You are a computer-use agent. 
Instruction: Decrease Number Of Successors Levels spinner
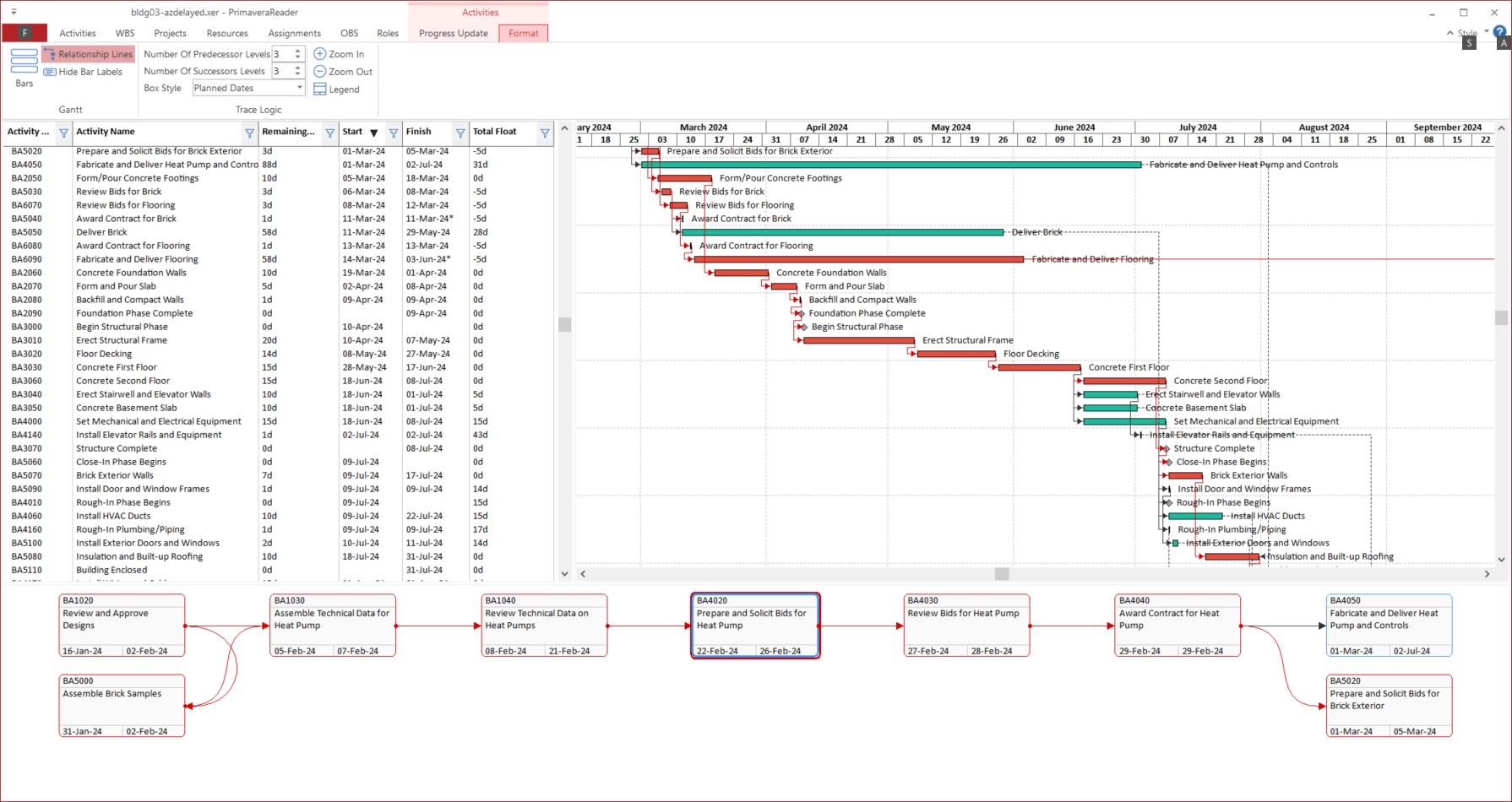point(297,75)
